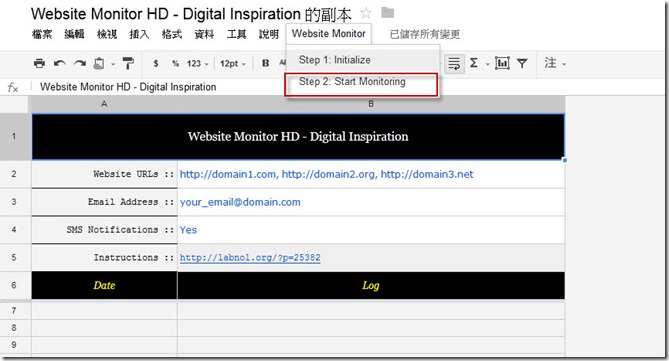
Task: Open the 12pt font size dropdown
Action: pyautogui.click(x=233, y=64)
